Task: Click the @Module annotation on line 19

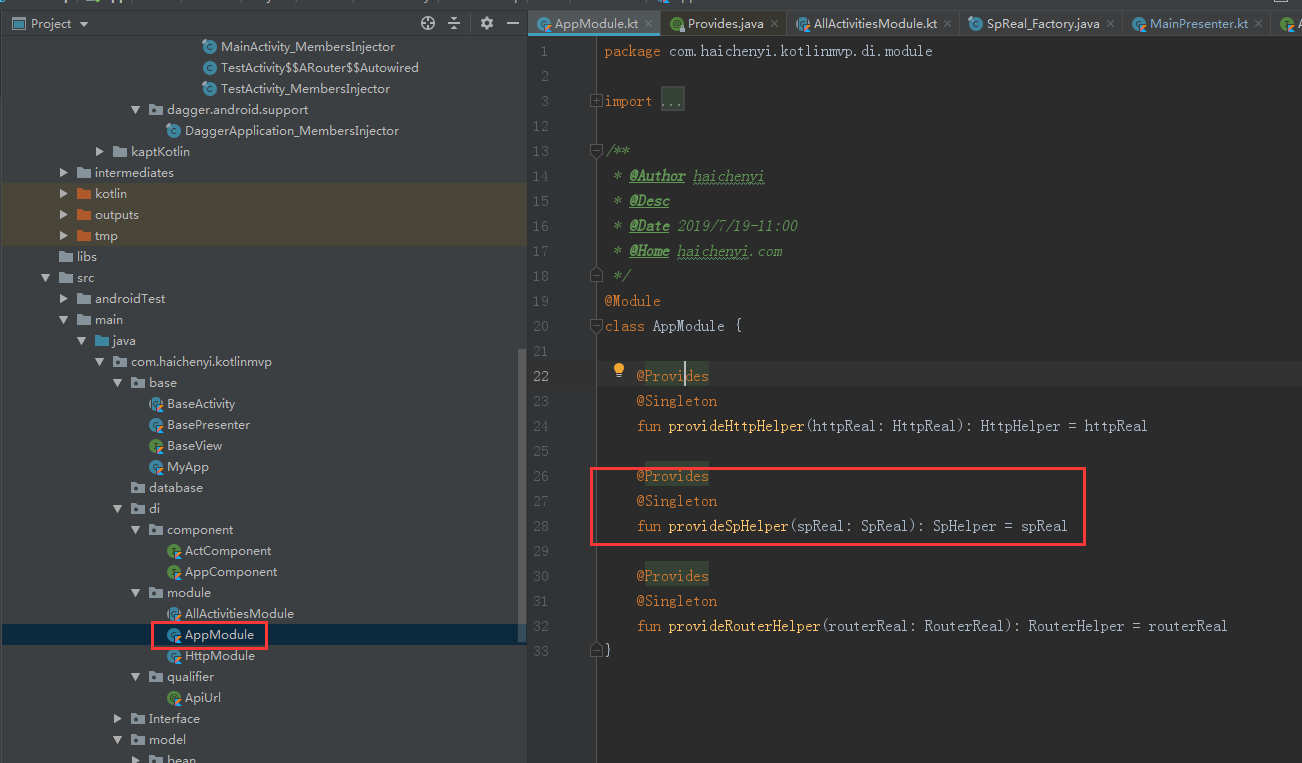Action: [x=632, y=301]
